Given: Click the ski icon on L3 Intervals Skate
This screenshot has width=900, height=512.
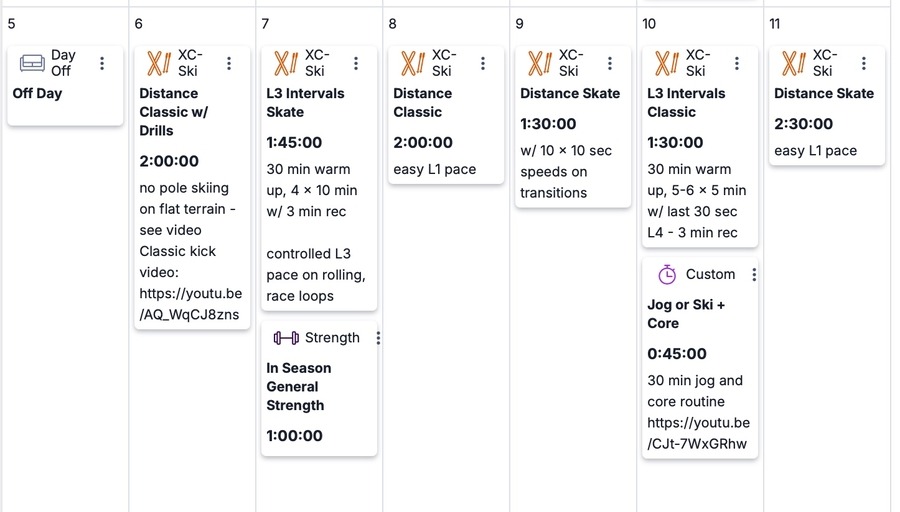Looking at the screenshot, I should (286, 63).
